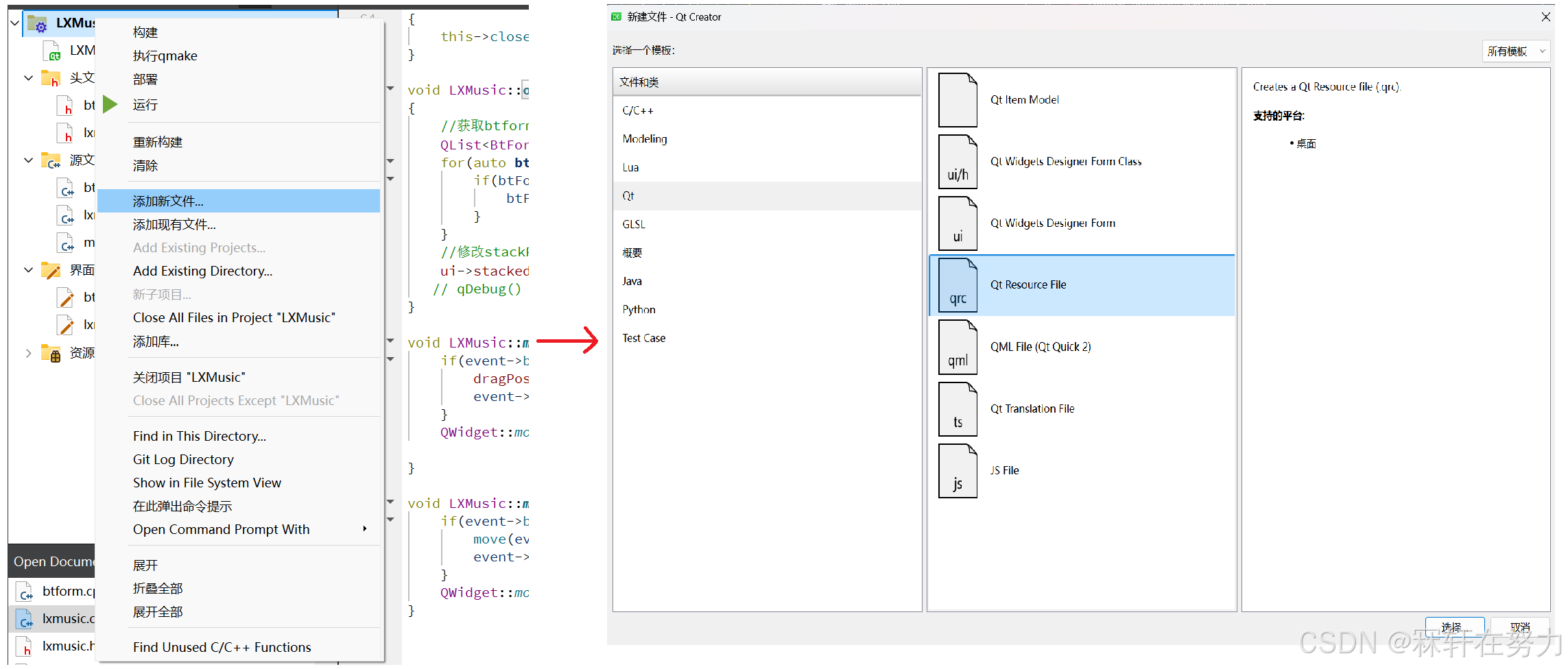1568x669 pixels.
Task: Pick the js file icon
Action: pyautogui.click(x=958, y=471)
